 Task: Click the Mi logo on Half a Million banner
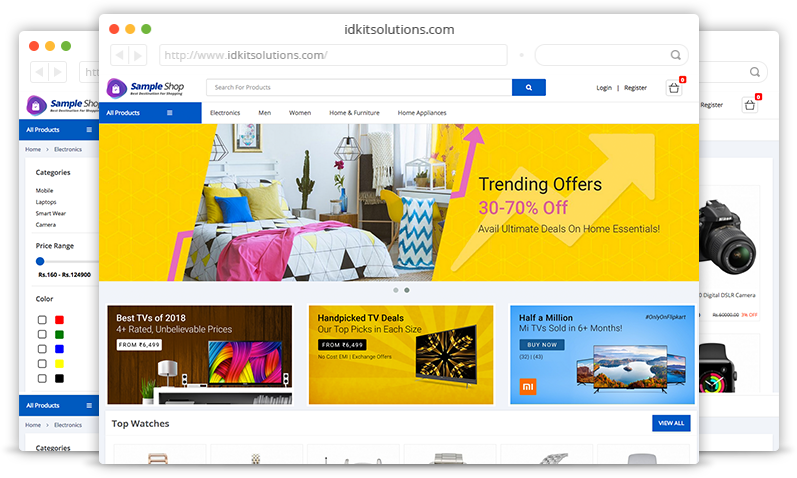(528, 386)
